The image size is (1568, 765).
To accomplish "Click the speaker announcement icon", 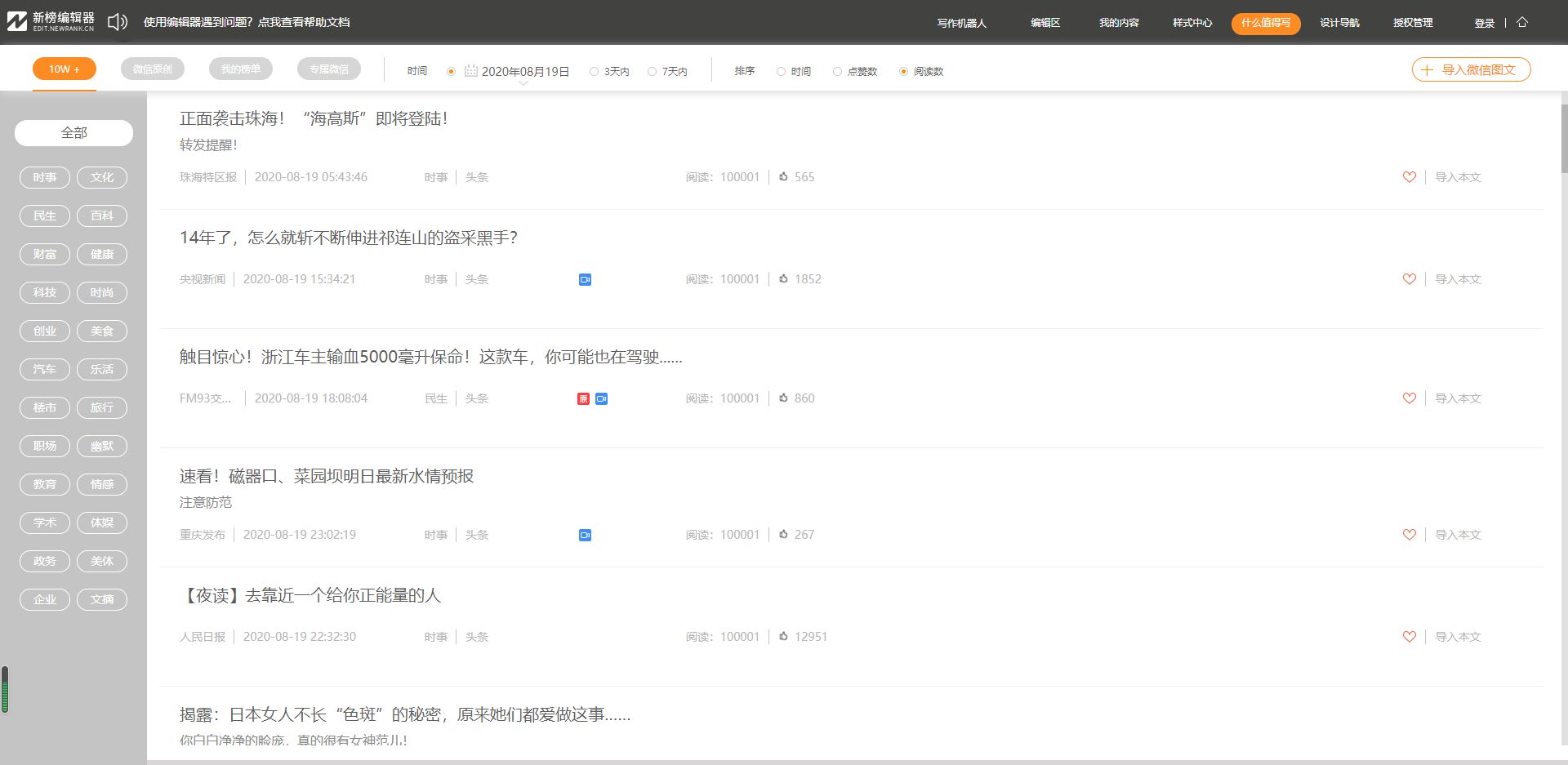I will [x=118, y=22].
